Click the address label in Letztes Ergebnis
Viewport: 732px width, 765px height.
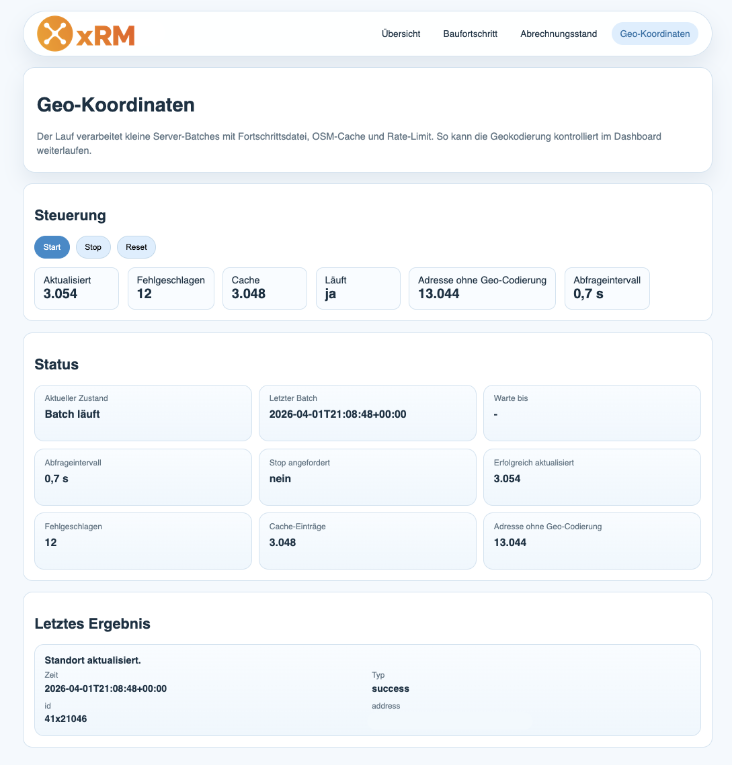pos(386,706)
